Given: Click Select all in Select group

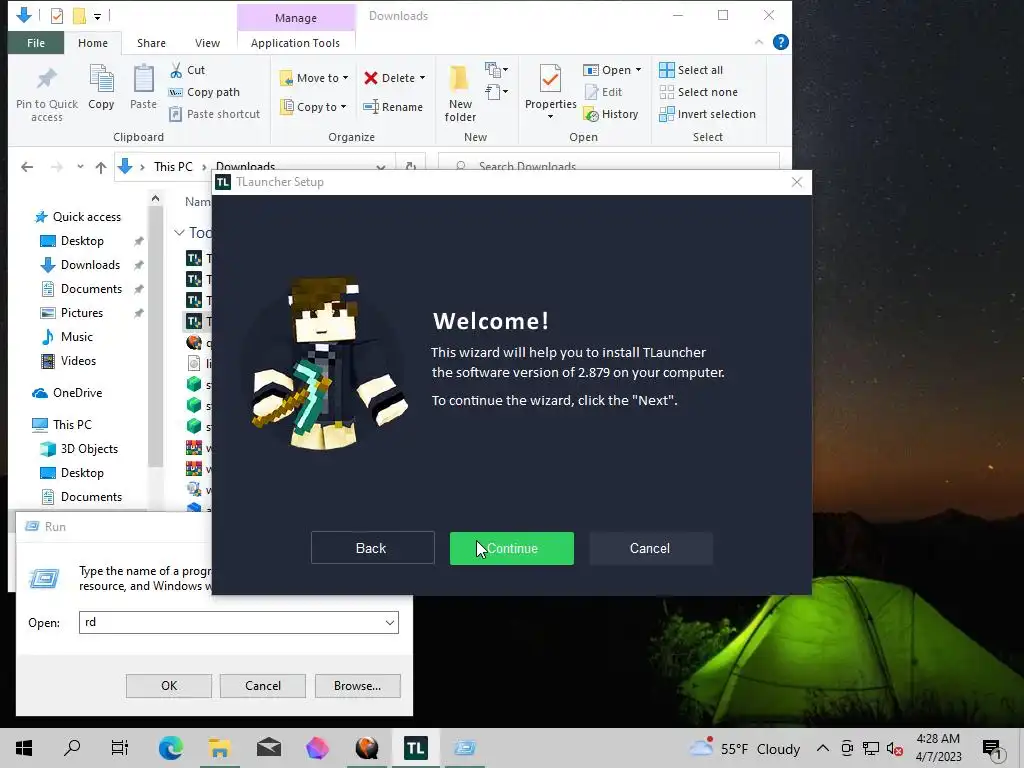Looking at the screenshot, I should 691,70.
